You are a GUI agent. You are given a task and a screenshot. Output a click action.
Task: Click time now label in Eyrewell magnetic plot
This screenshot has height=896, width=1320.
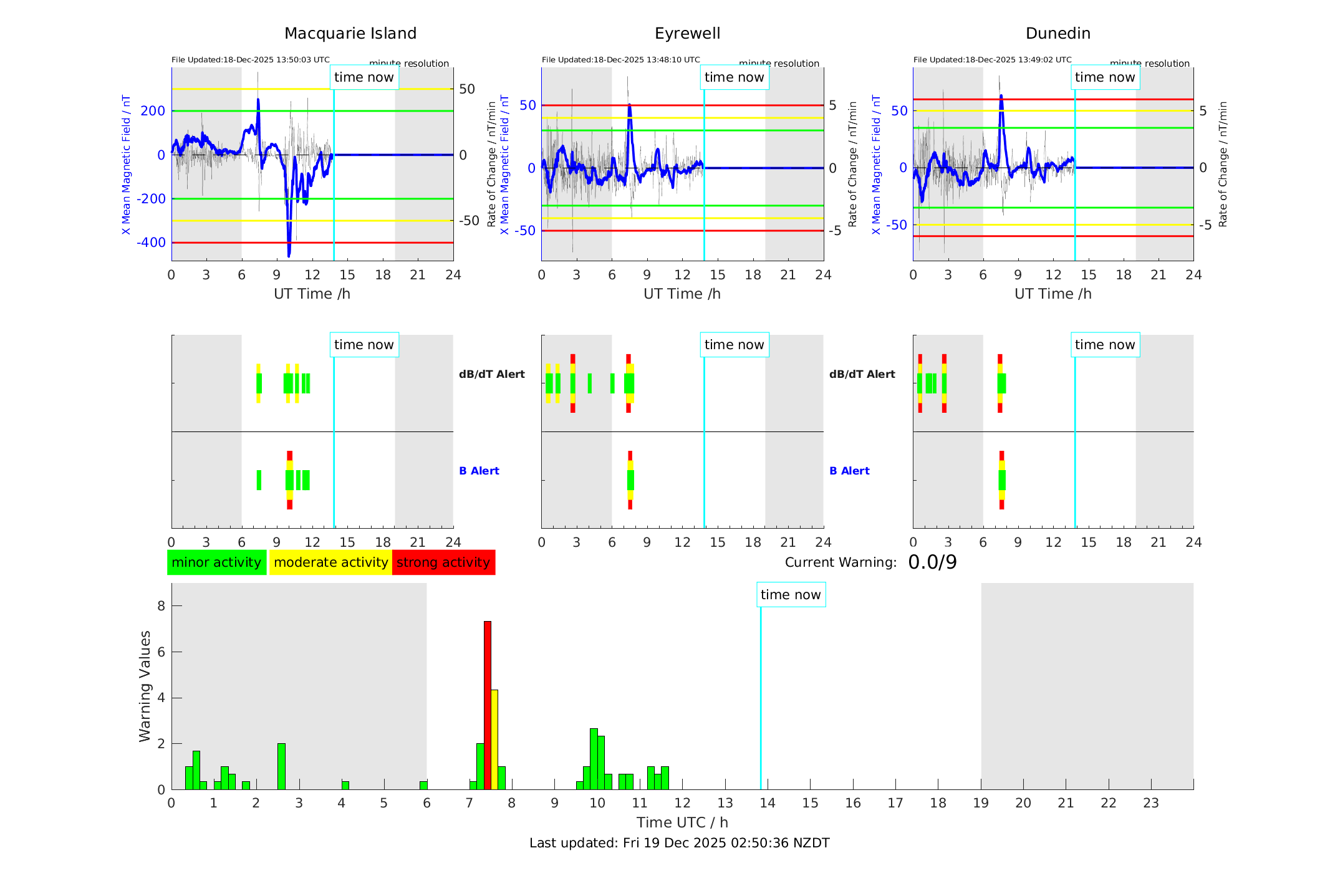[x=734, y=77]
